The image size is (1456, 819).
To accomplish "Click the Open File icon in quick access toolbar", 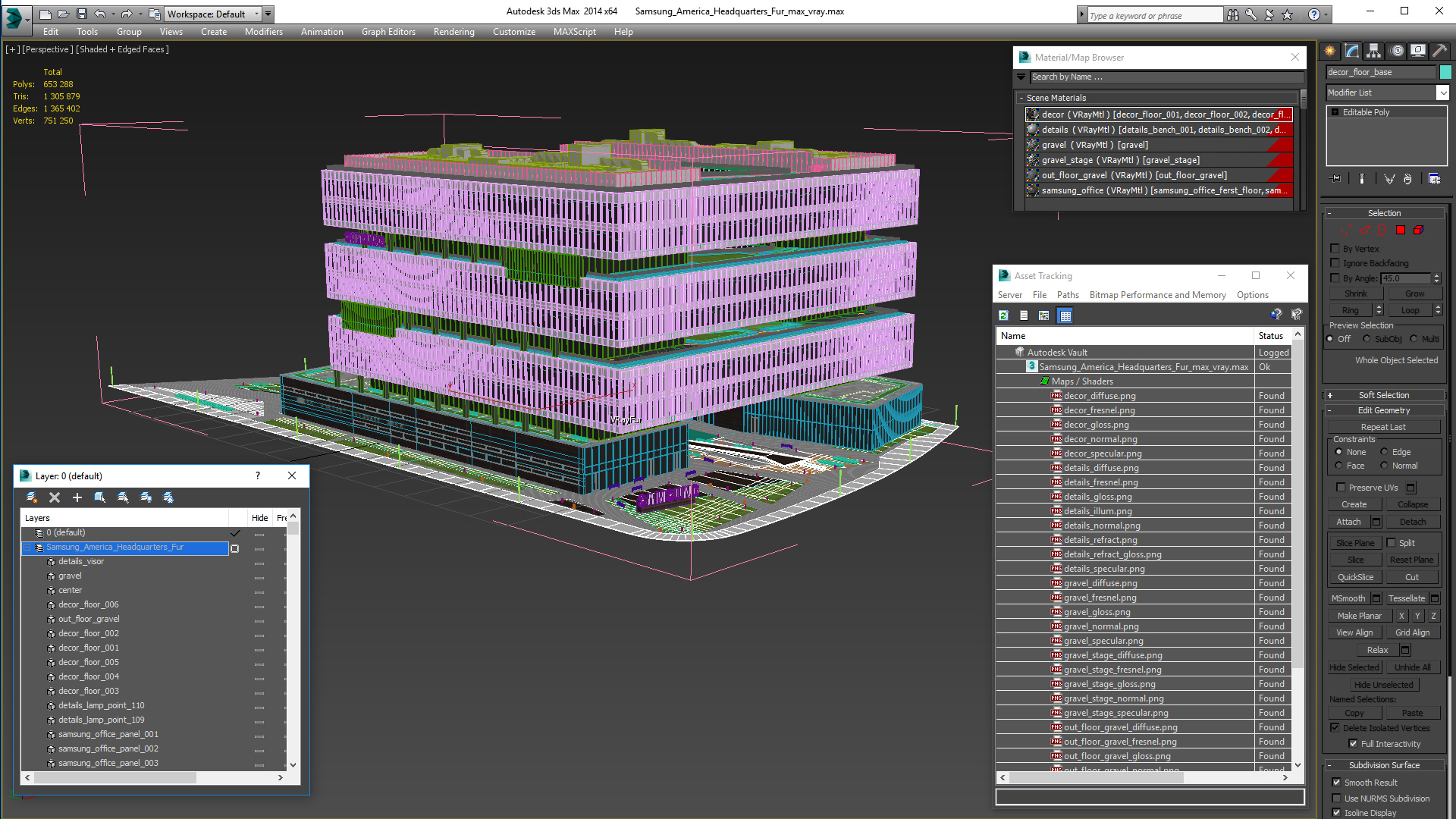I will click(x=63, y=14).
